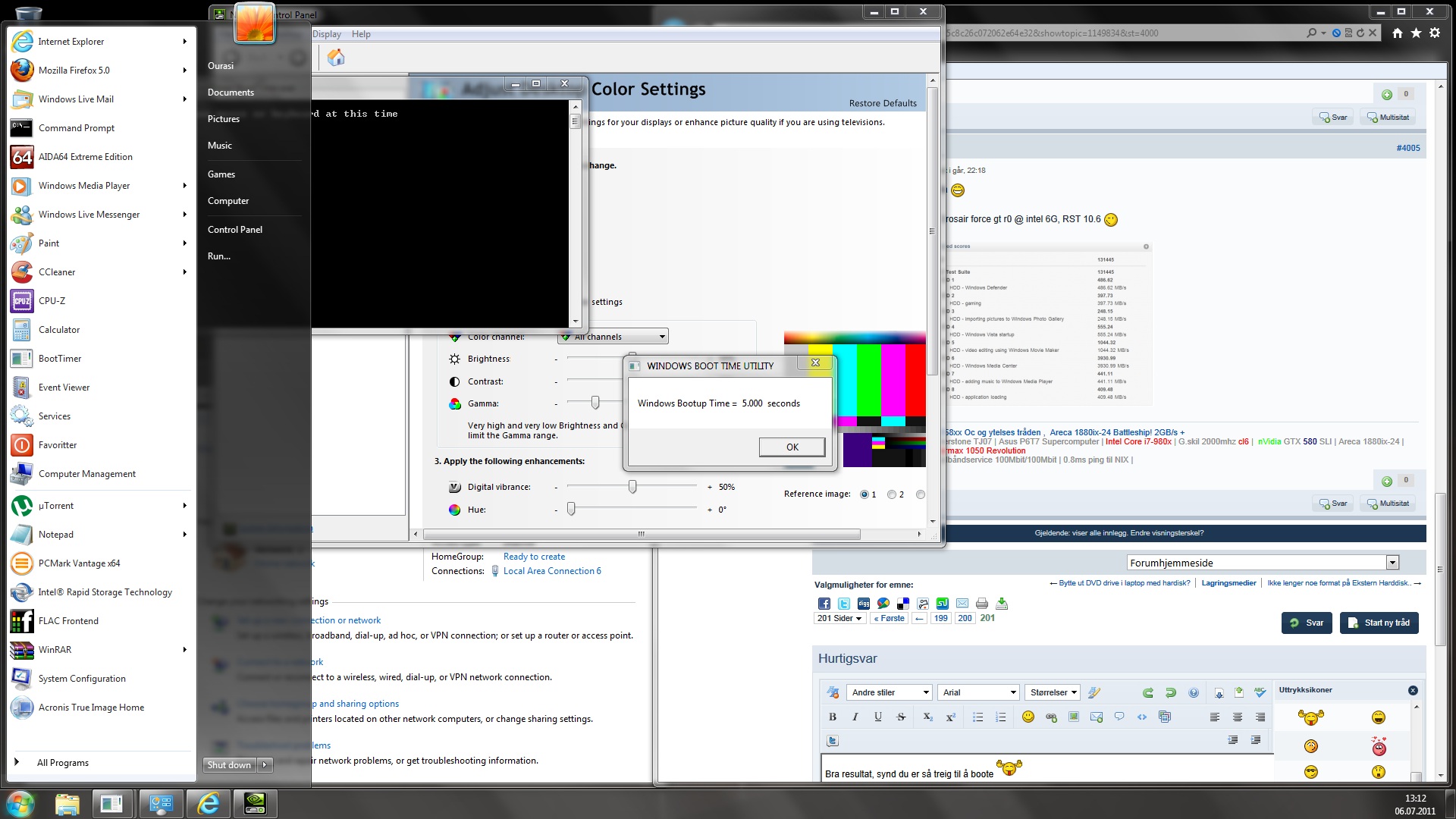Click the Shut down button
This screenshot has width=1456, height=819.
point(230,764)
